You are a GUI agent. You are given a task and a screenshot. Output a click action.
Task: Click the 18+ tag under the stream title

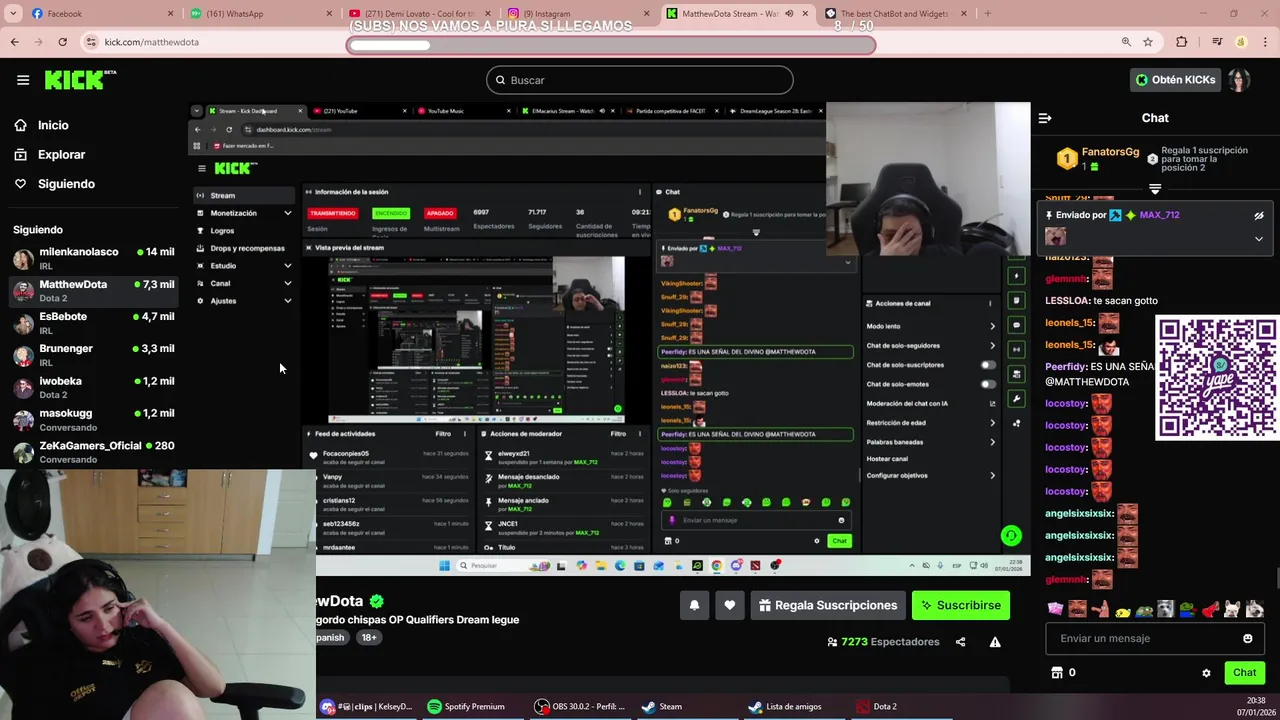click(369, 638)
